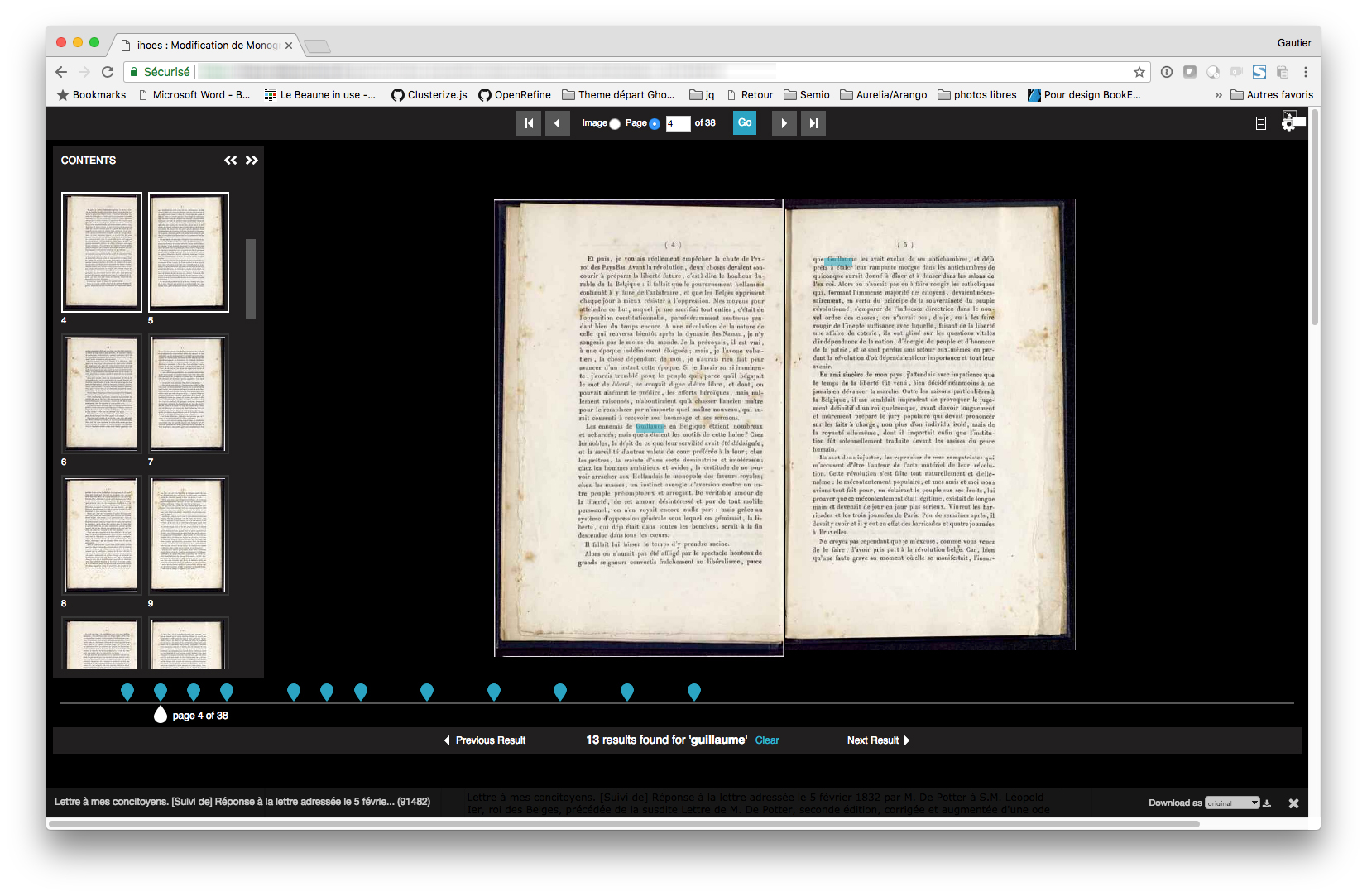Viewport: 1367px width, 896px height.
Task: Collapse the Contents sidebar with double chevrons
Action: pyautogui.click(x=231, y=160)
